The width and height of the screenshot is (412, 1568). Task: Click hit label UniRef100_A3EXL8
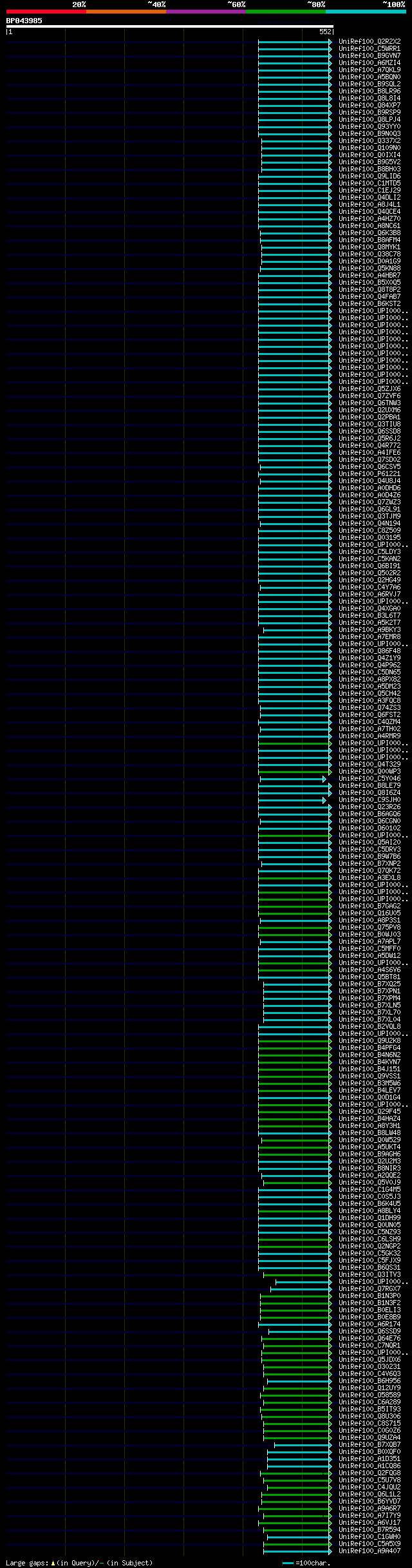370,878
